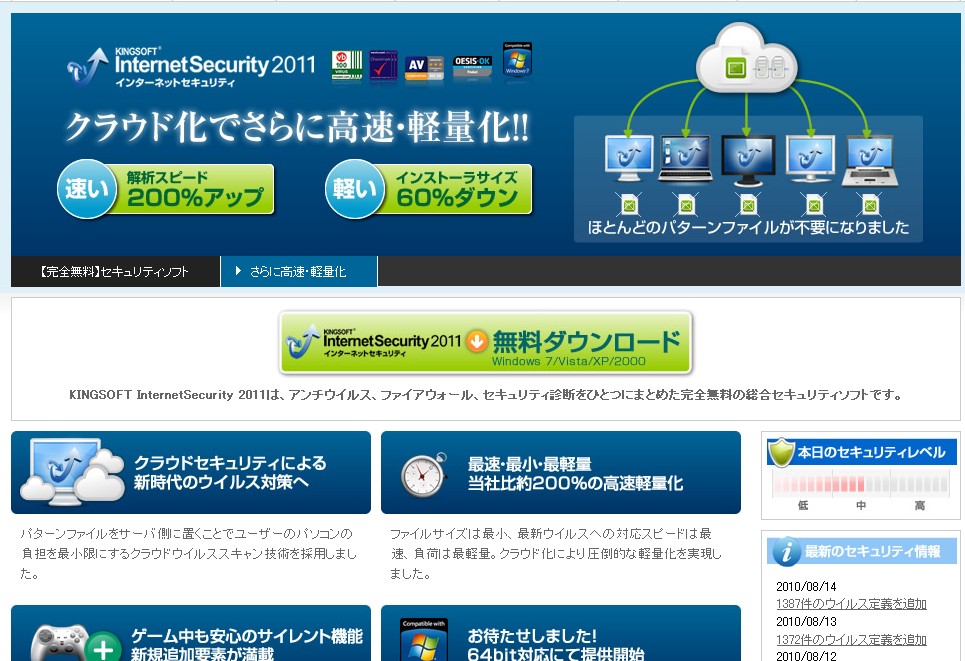The image size is (965, 661).
Task: Click the 本日のセキュリティレベル header
Action: click(862, 452)
